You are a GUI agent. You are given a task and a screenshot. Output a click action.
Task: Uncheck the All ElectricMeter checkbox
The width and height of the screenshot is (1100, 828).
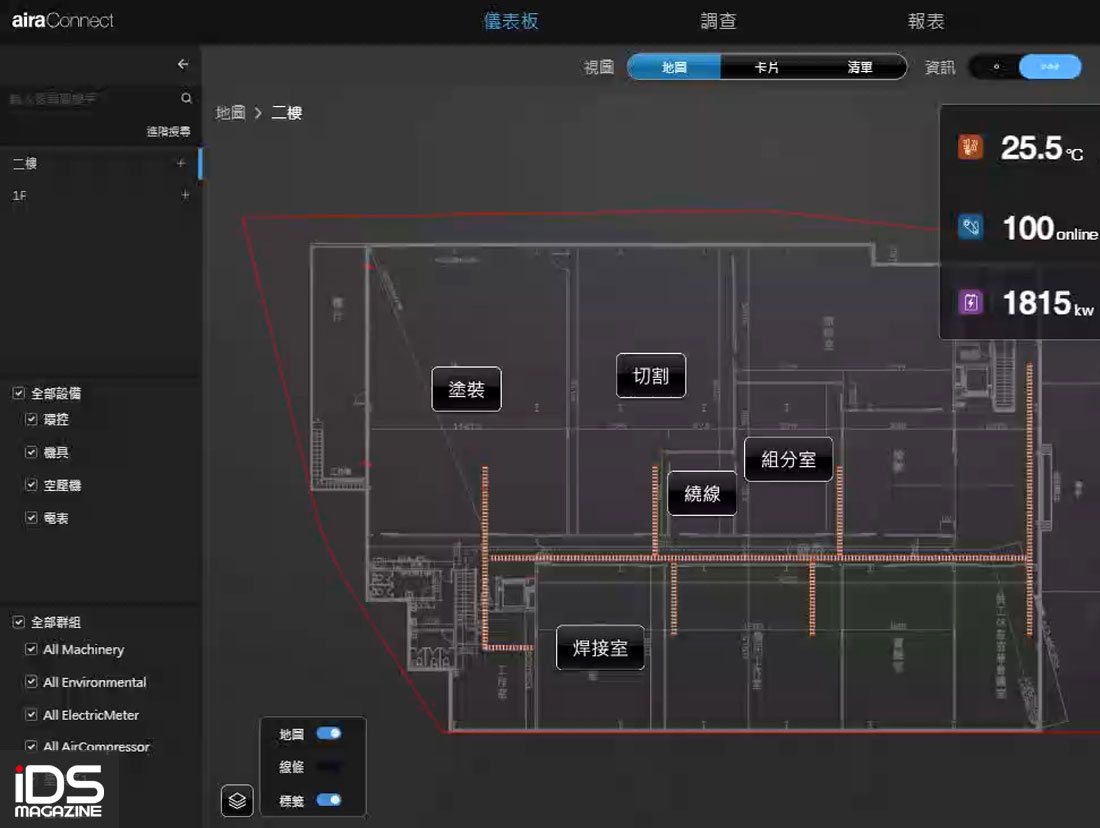(31, 714)
